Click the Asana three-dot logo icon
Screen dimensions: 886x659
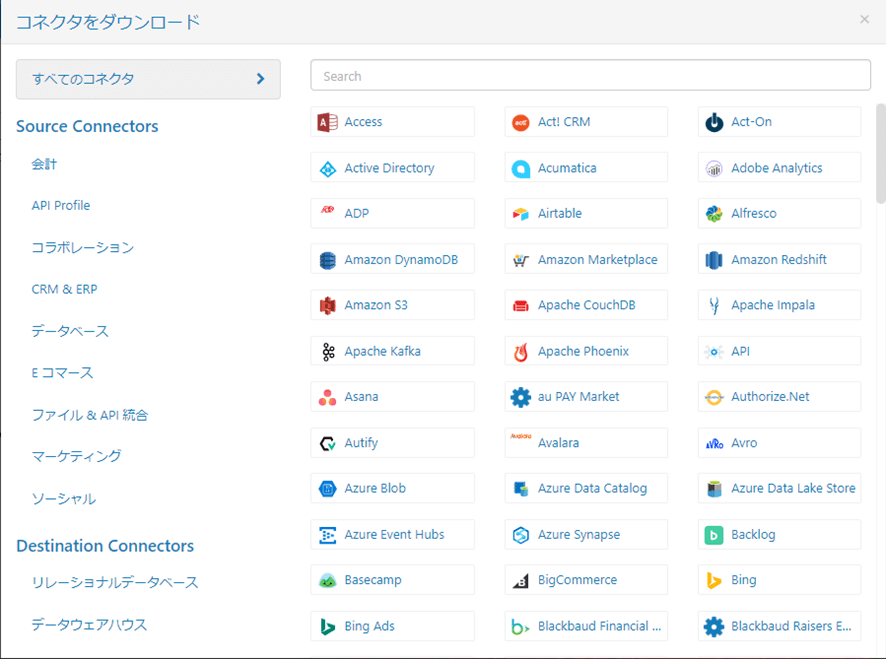click(x=327, y=398)
